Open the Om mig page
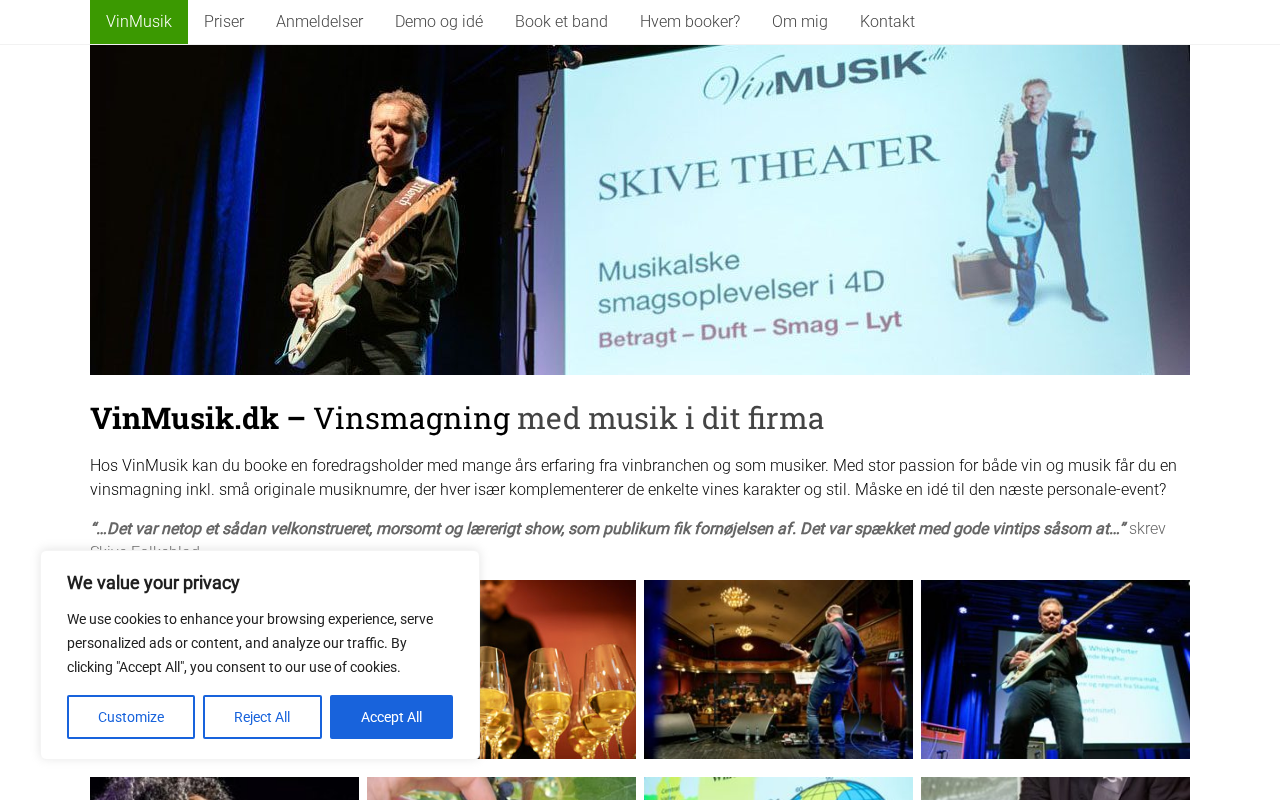Viewport: 1280px width, 800px height. (800, 22)
